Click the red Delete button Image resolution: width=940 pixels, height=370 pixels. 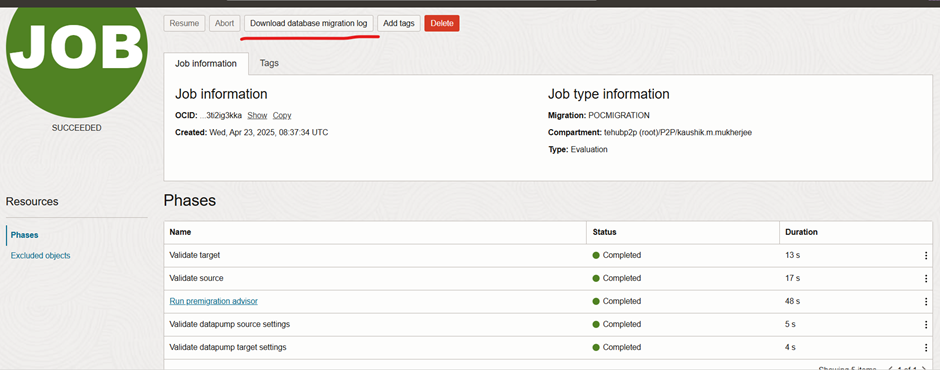tap(442, 23)
